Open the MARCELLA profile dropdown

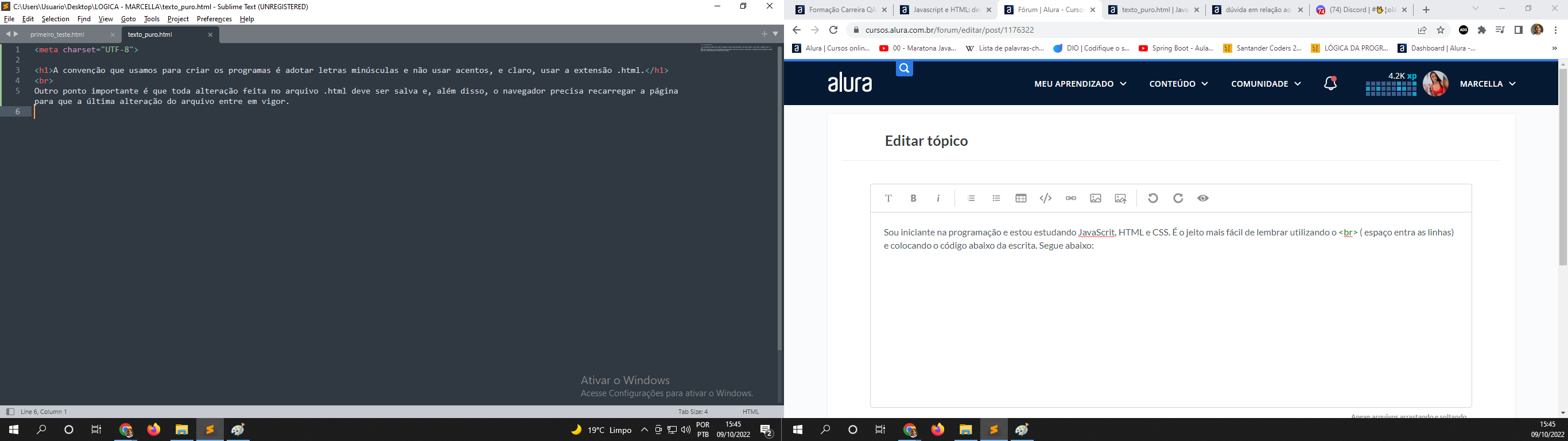coord(1487,83)
